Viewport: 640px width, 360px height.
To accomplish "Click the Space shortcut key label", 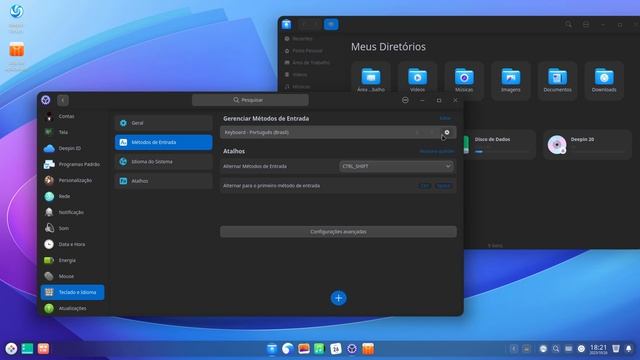I will point(444,186).
